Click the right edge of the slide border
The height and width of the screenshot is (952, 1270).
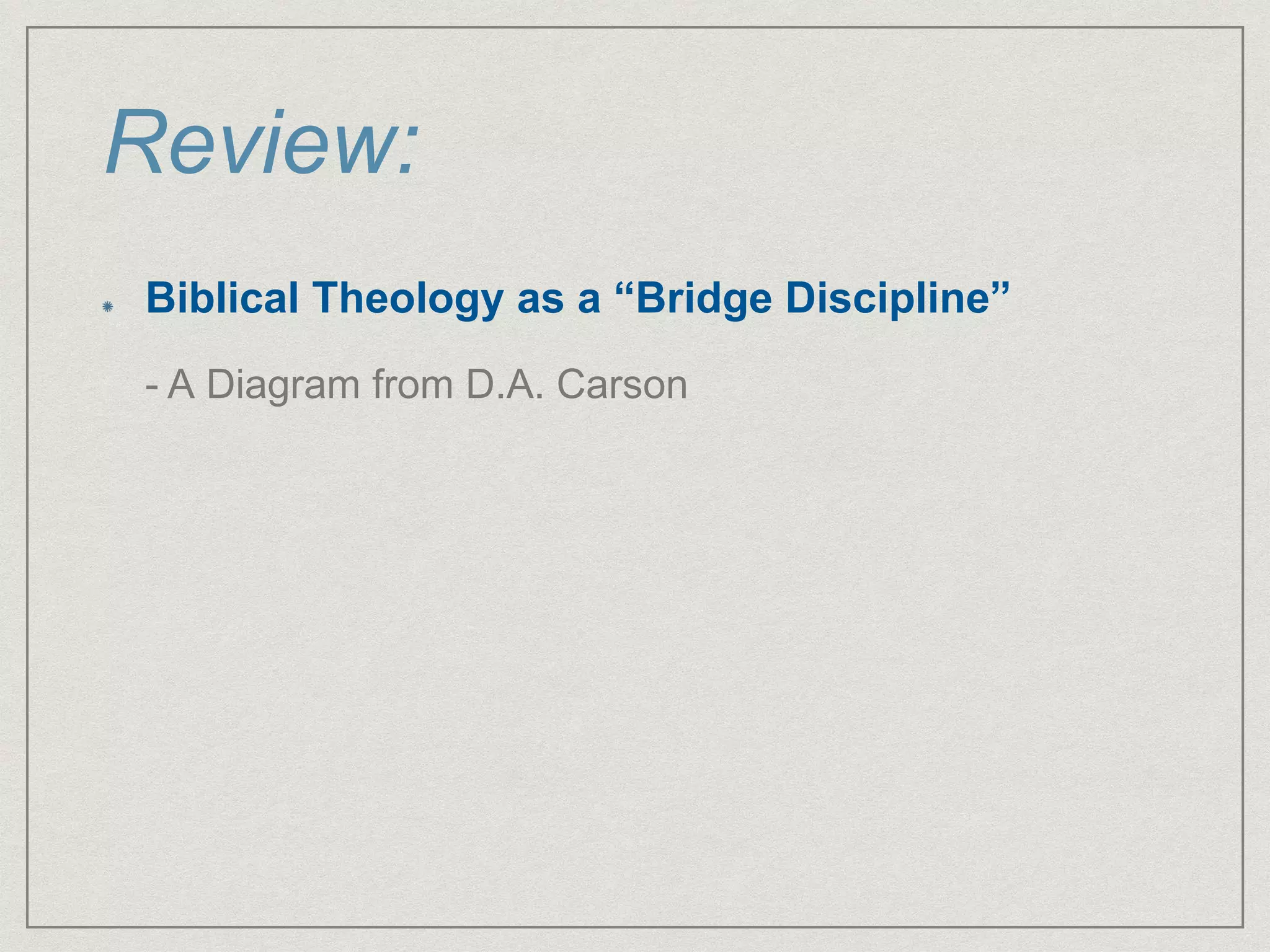(1243, 476)
